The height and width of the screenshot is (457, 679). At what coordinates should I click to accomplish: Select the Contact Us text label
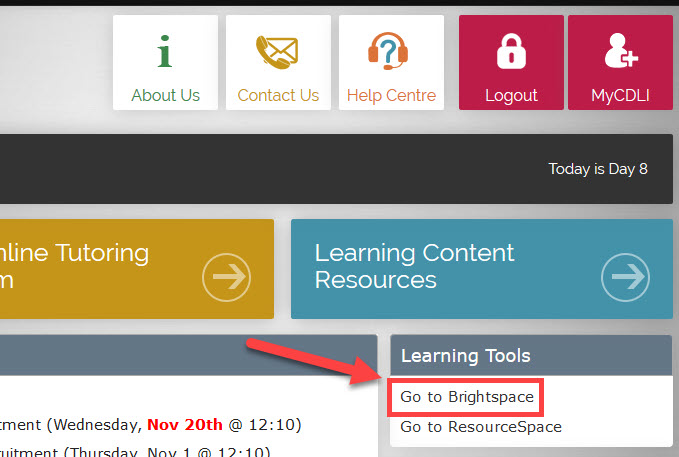click(278, 95)
